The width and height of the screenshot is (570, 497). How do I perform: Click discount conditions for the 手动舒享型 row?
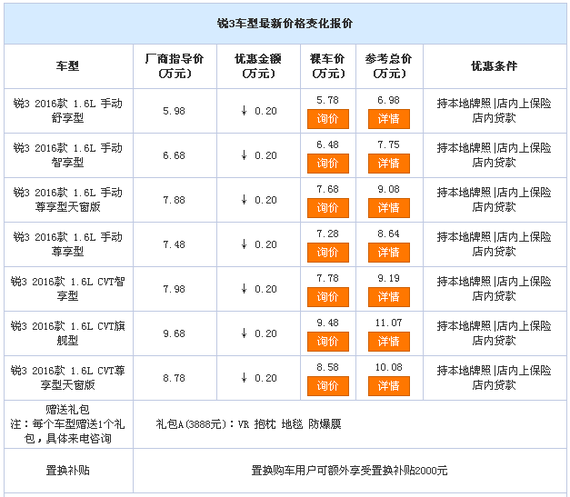pyautogui.click(x=494, y=111)
